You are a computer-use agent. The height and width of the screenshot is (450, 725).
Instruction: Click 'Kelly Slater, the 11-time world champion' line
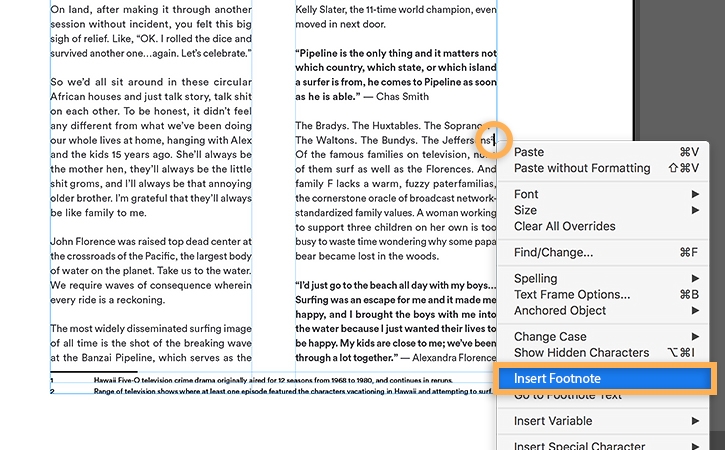pyautogui.click(x=396, y=10)
